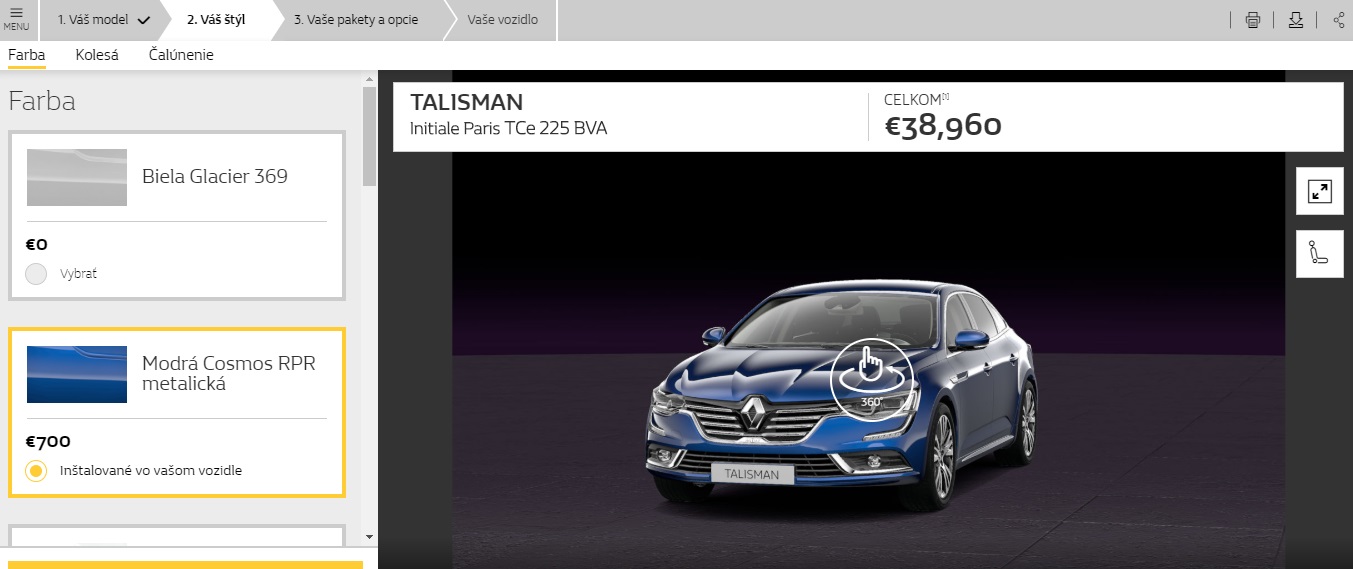Image resolution: width=1353 pixels, height=569 pixels.
Task: Click the download icon
Action: click(x=1296, y=19)
